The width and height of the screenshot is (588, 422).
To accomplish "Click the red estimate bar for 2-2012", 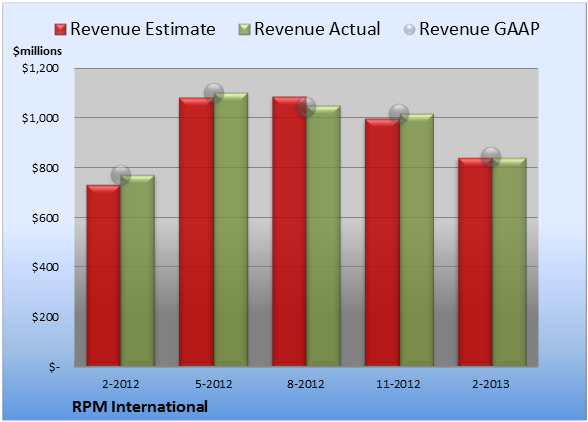I will click(x=104, y=275).
